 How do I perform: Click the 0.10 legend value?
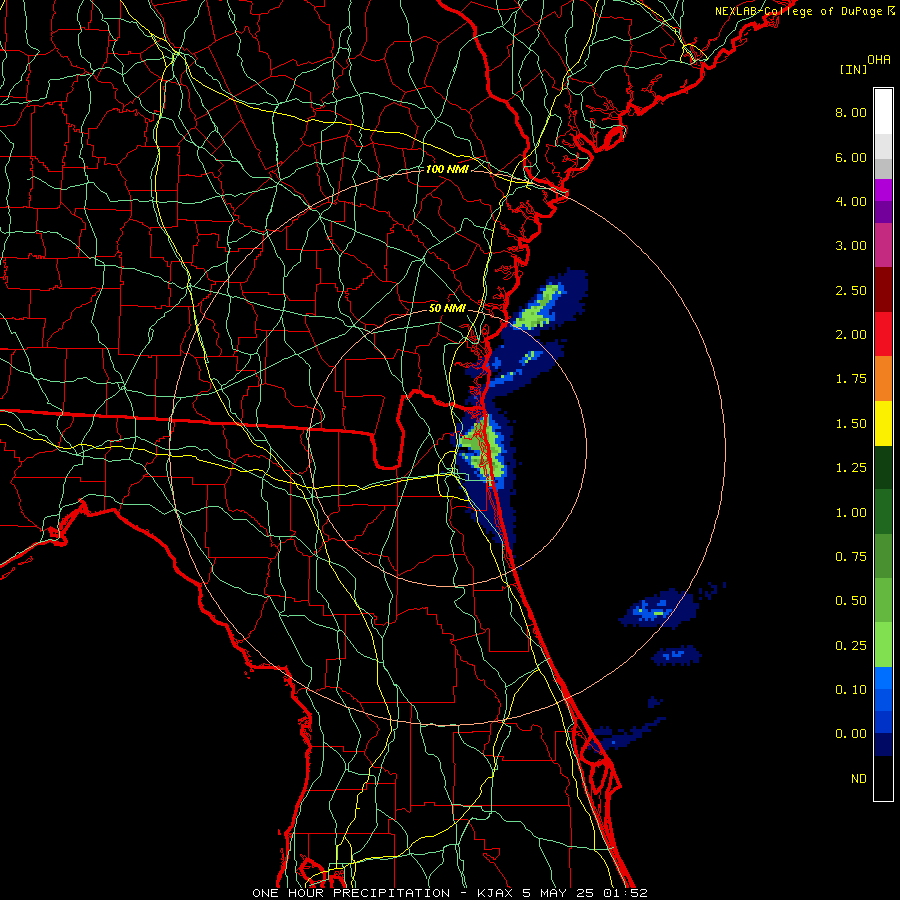851,690
